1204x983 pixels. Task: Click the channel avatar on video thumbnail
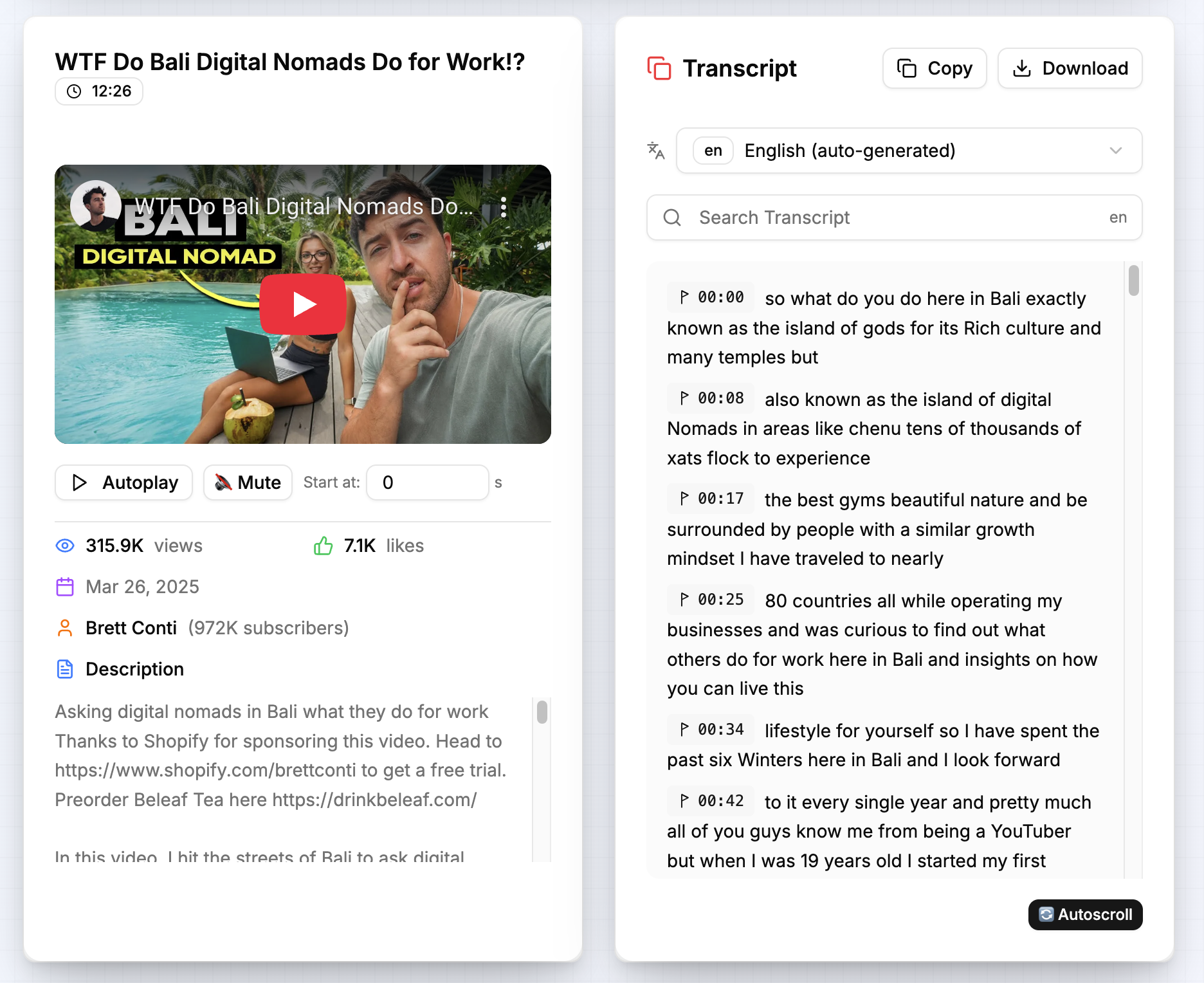95,206
